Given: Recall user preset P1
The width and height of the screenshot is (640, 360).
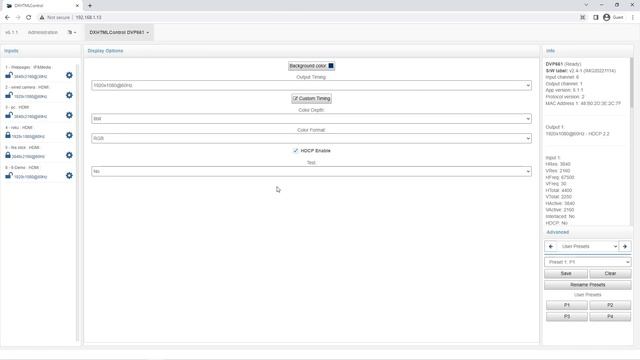Looking at the screenshot, I should click(567, 305).
